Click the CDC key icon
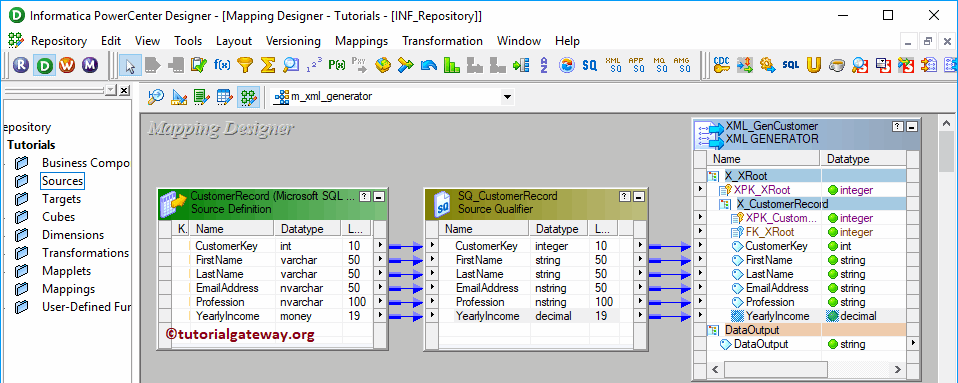 pos(722,65)
